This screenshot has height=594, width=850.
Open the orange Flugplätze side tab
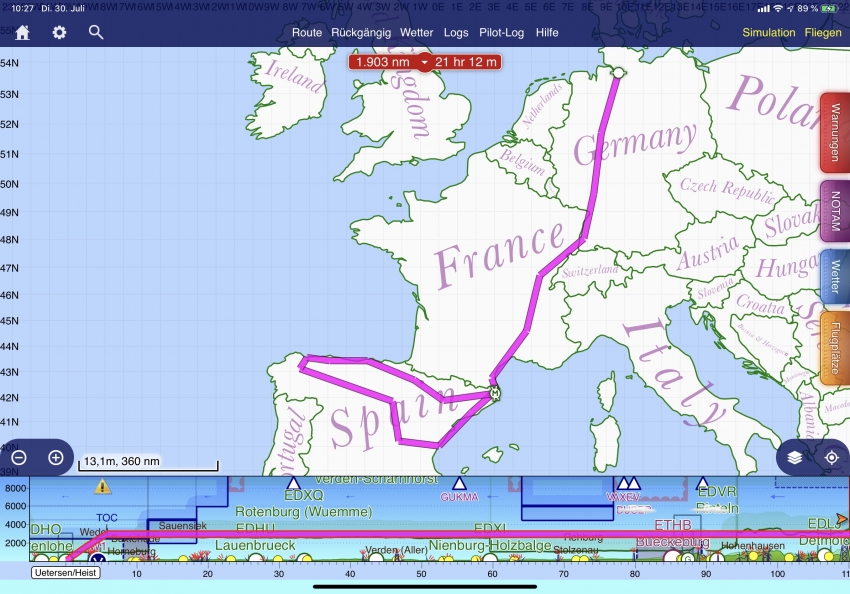coord(835,348)
